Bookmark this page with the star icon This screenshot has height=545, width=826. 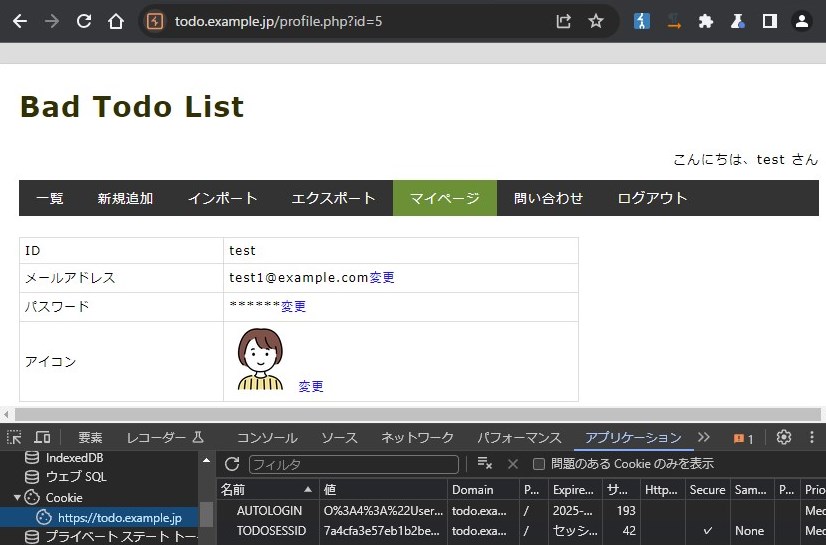tap(596, 21)
